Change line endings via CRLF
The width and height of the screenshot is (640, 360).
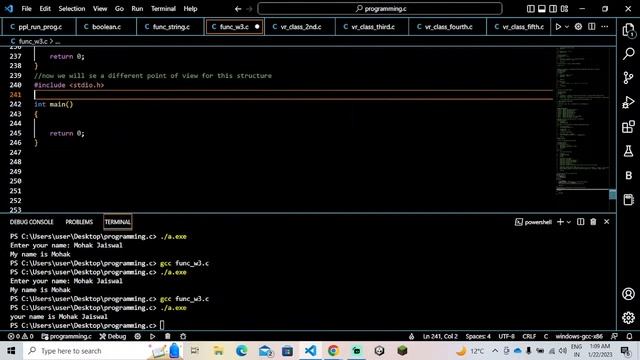[x=529, y=337]
